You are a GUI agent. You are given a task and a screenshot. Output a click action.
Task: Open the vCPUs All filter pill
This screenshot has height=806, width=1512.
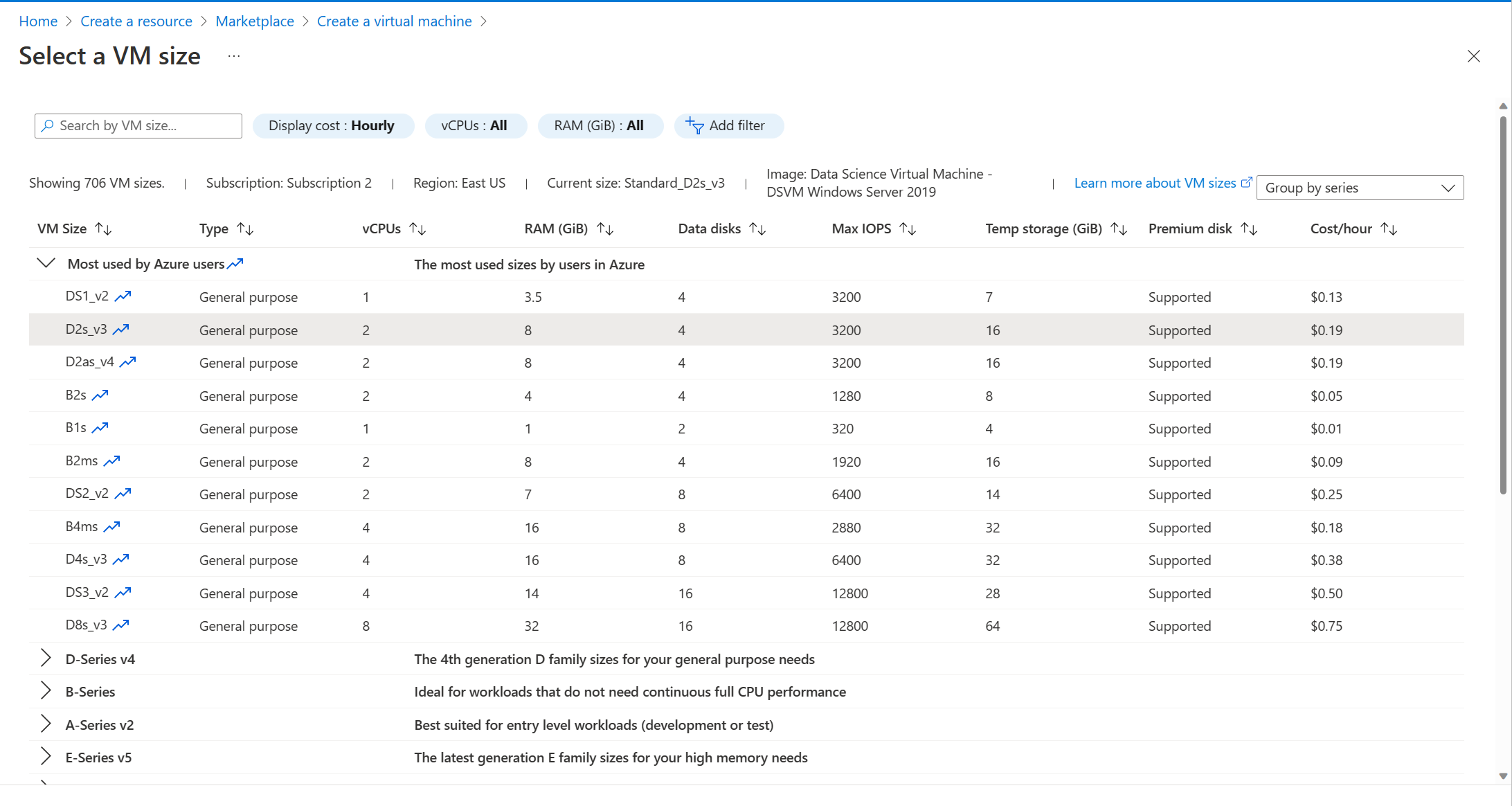pos(476,125)
